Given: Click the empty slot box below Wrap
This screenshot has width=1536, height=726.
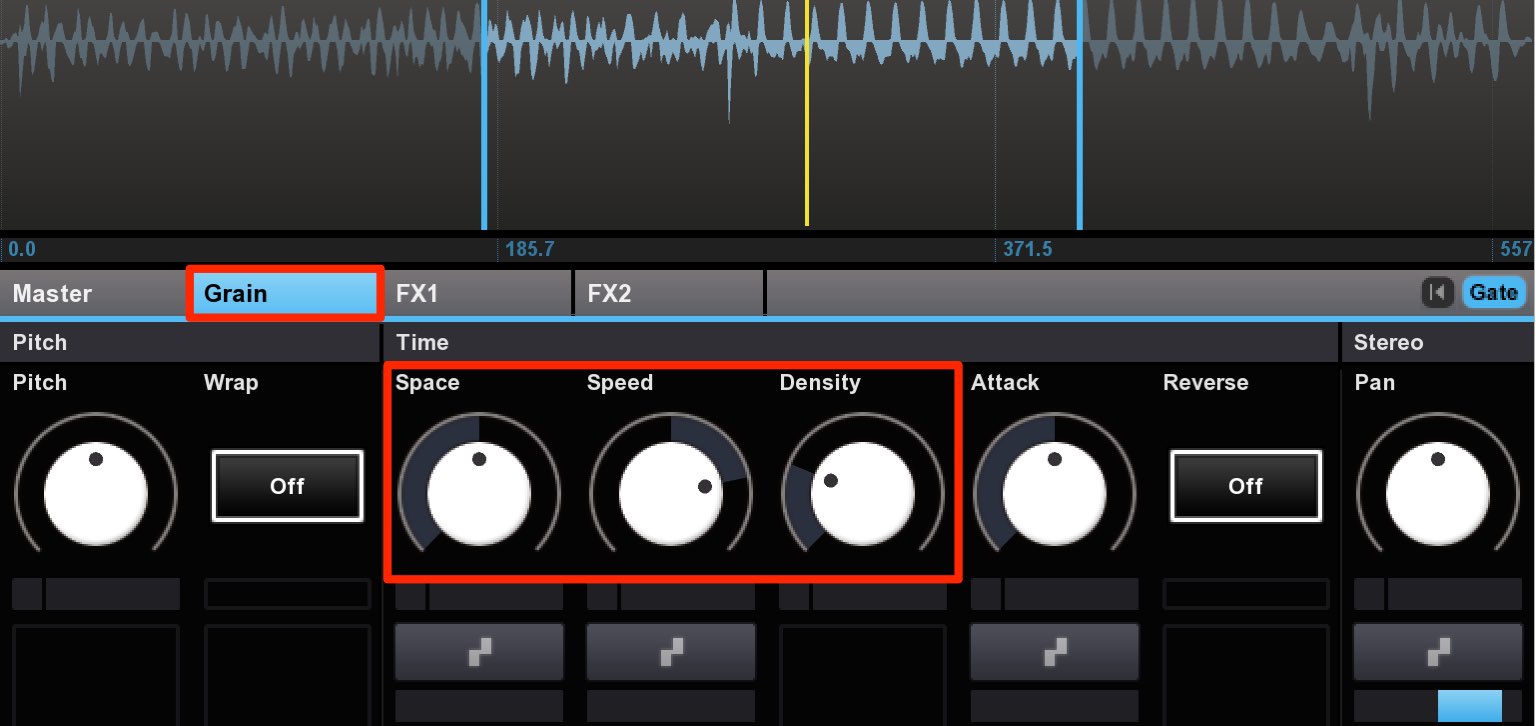Looking at the screenshot, I should (288, 675).
